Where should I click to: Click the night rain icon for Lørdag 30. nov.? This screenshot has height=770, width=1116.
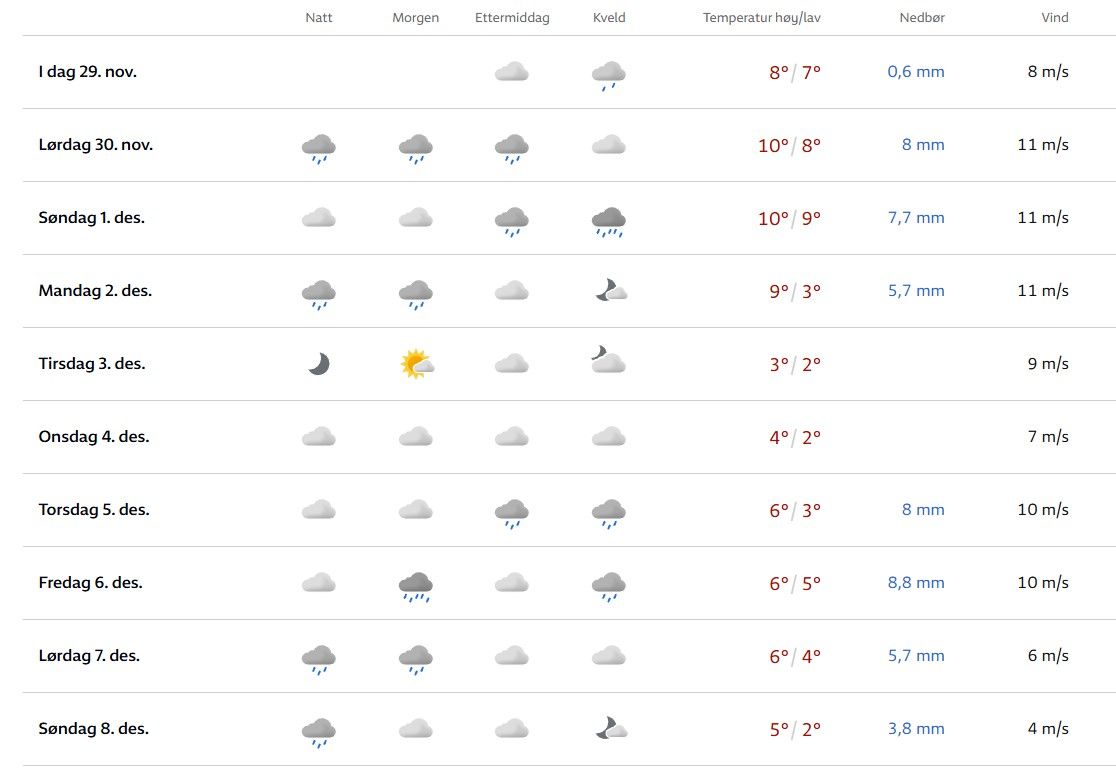(x=318, y=147)
